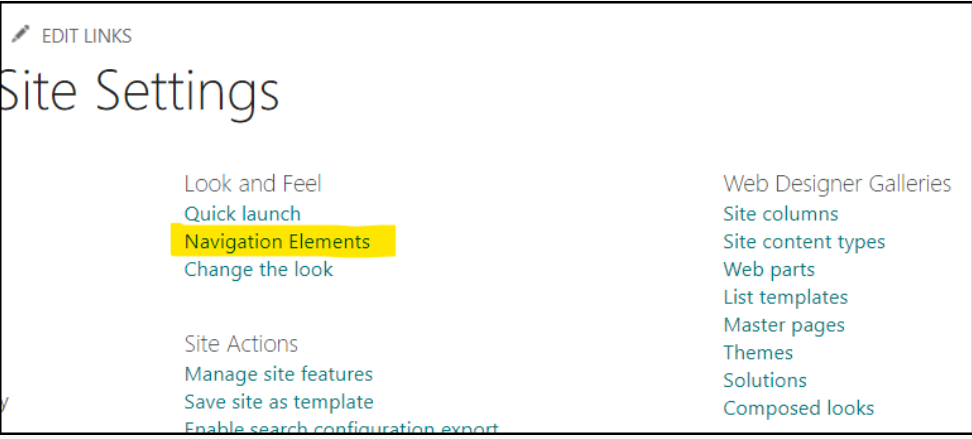This screenshot has height=439, width=972.
Task: Click the Web Designer Galleries heading
Action: 837,184
